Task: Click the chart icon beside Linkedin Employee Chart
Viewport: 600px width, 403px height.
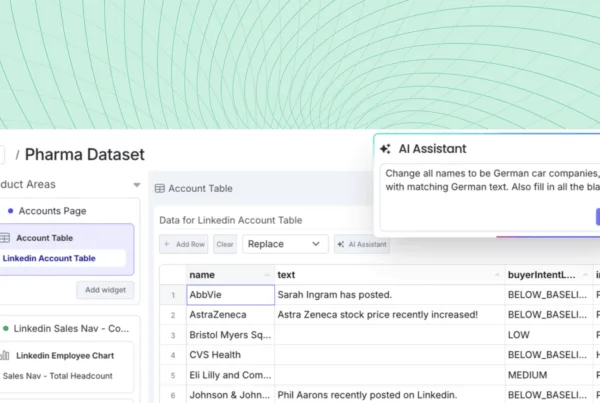Action: click(5, 355)
